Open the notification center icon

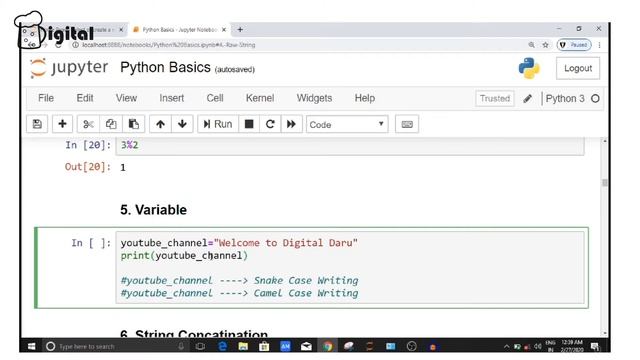click(x=595, y=346)
